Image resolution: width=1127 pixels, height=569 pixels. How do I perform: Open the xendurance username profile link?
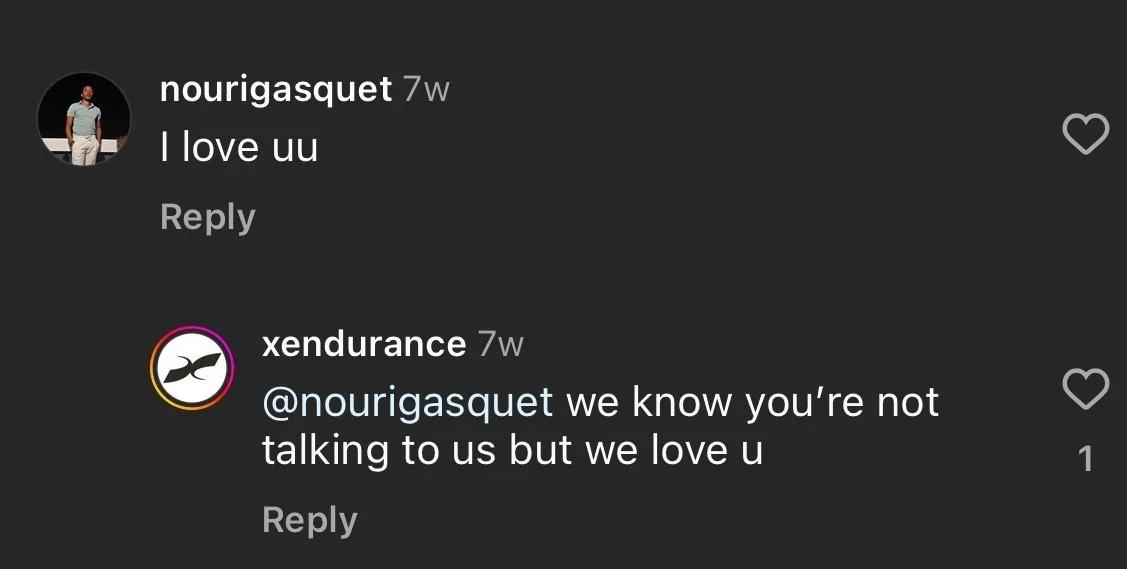364,344
